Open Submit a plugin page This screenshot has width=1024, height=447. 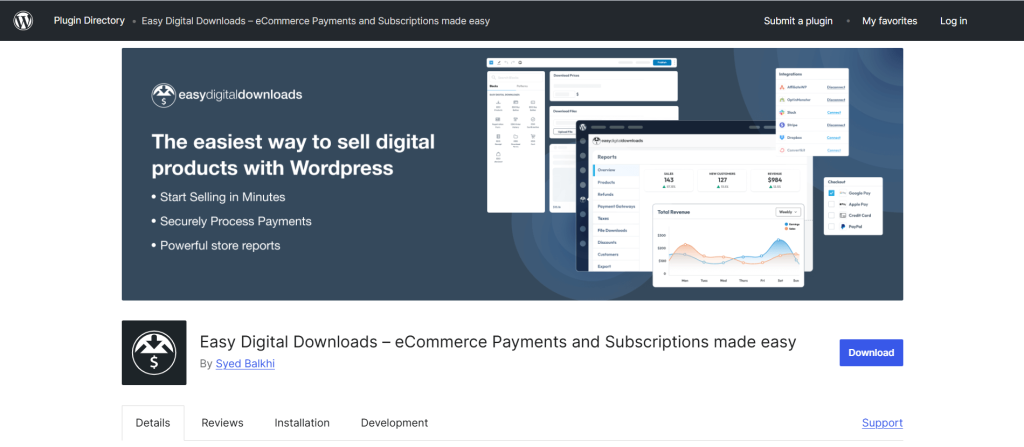pyautogui.click(x=798, y=21)
